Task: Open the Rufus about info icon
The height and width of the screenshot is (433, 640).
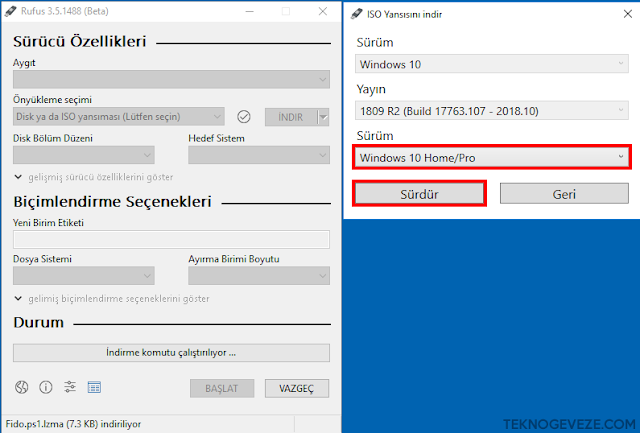Action: (46, 386)
